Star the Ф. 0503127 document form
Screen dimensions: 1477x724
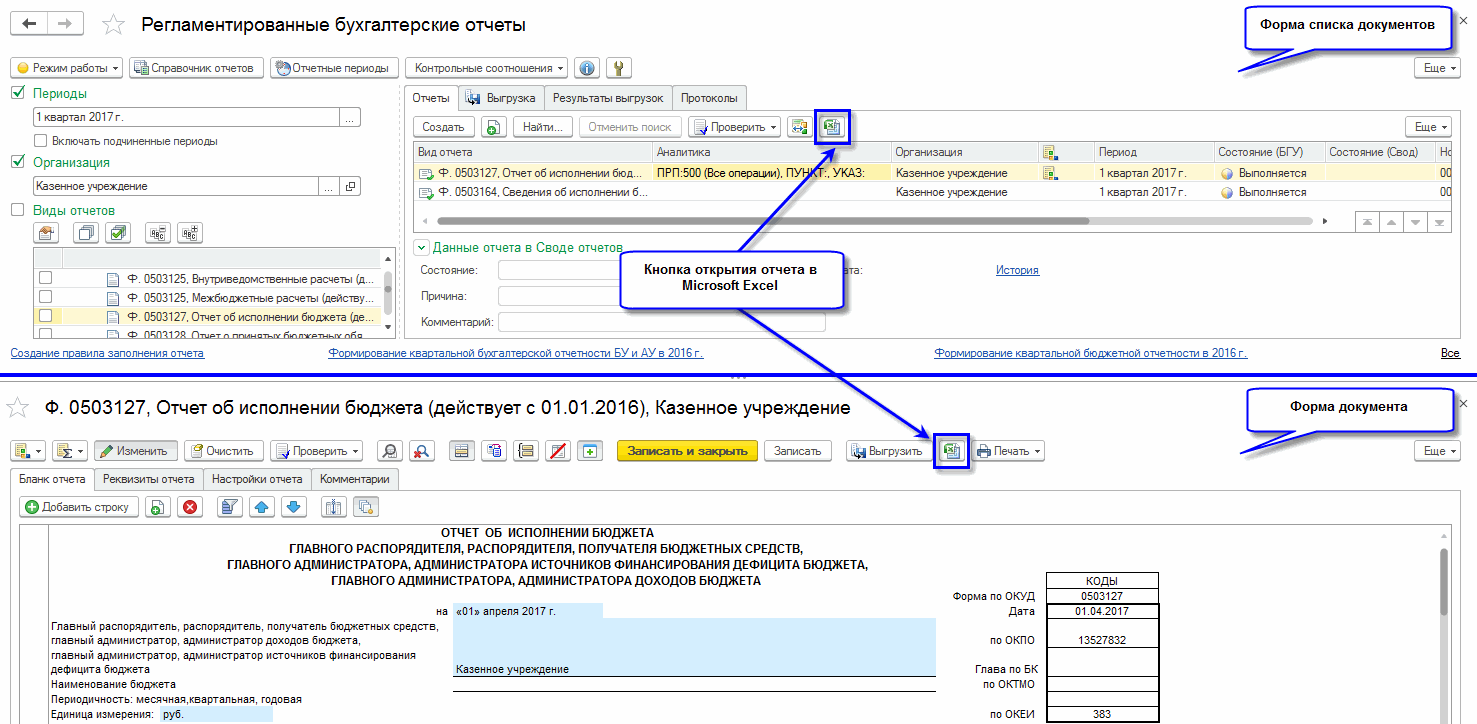coord(17,408)
